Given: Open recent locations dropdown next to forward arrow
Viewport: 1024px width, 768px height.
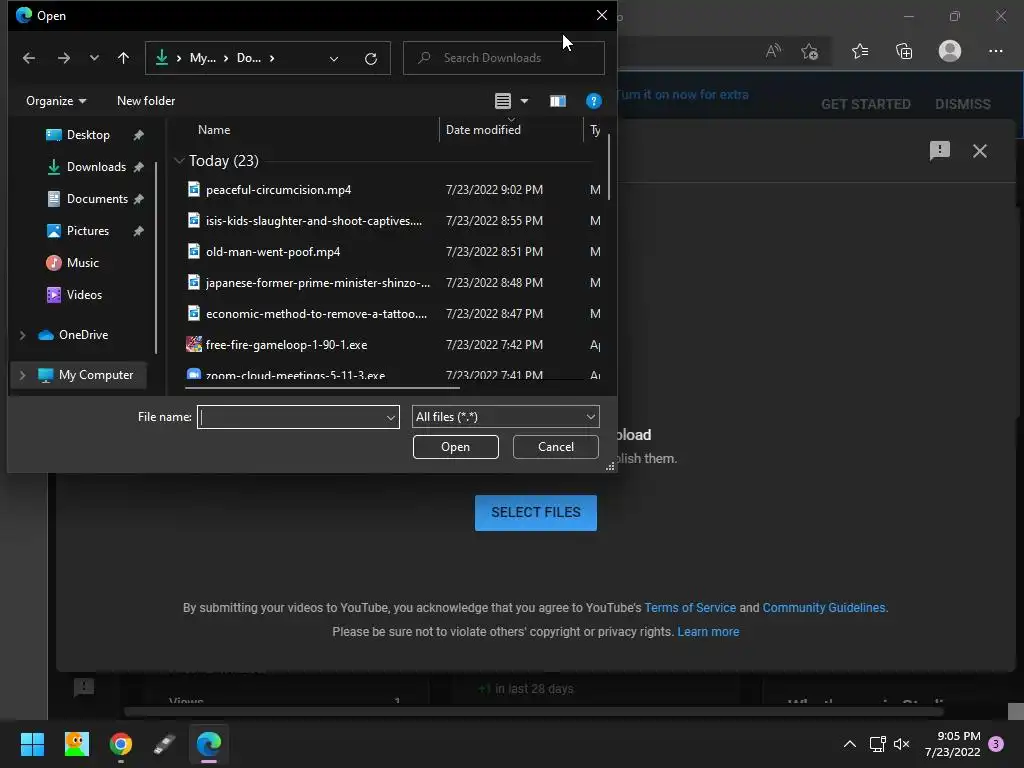Looking at the screenshot, I should 94,58.
